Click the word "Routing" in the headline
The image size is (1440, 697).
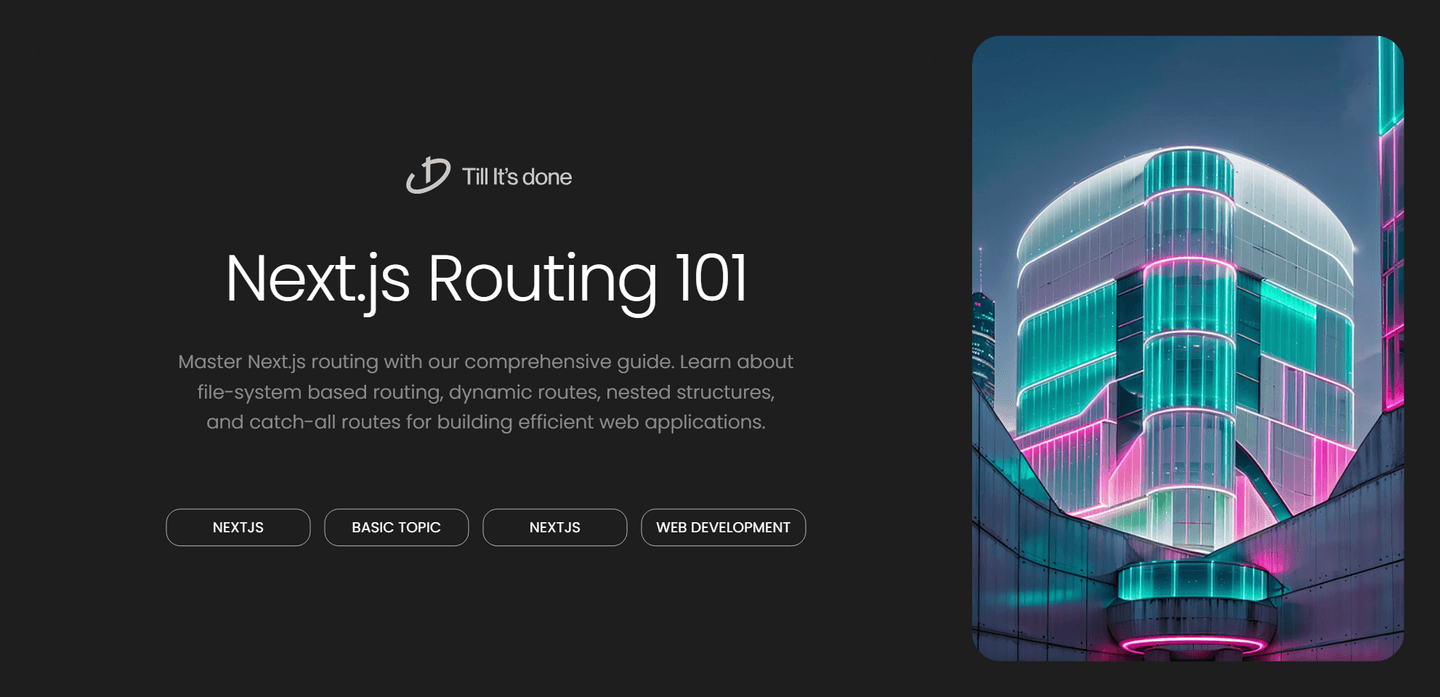(x=542, y=279)
